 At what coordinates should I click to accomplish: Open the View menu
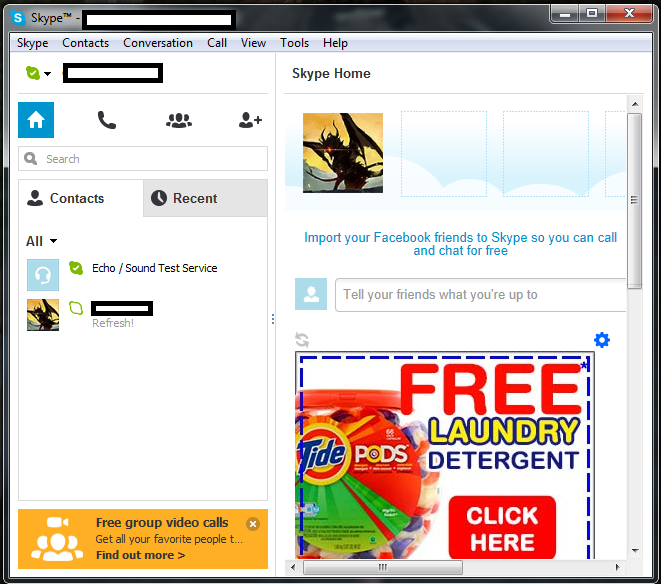point(253,43)
